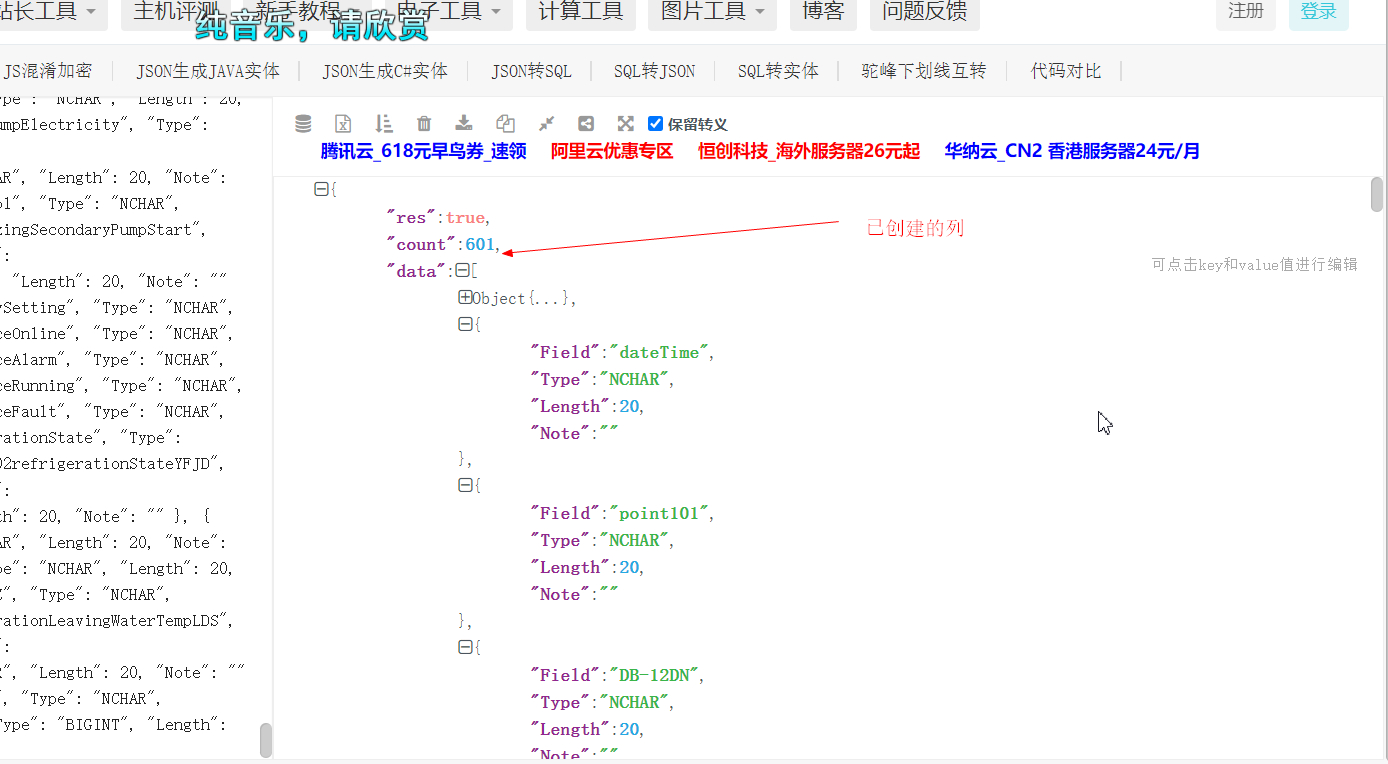
Task: Open the 图片工具 dropdown menu
Action: (712, 12)
